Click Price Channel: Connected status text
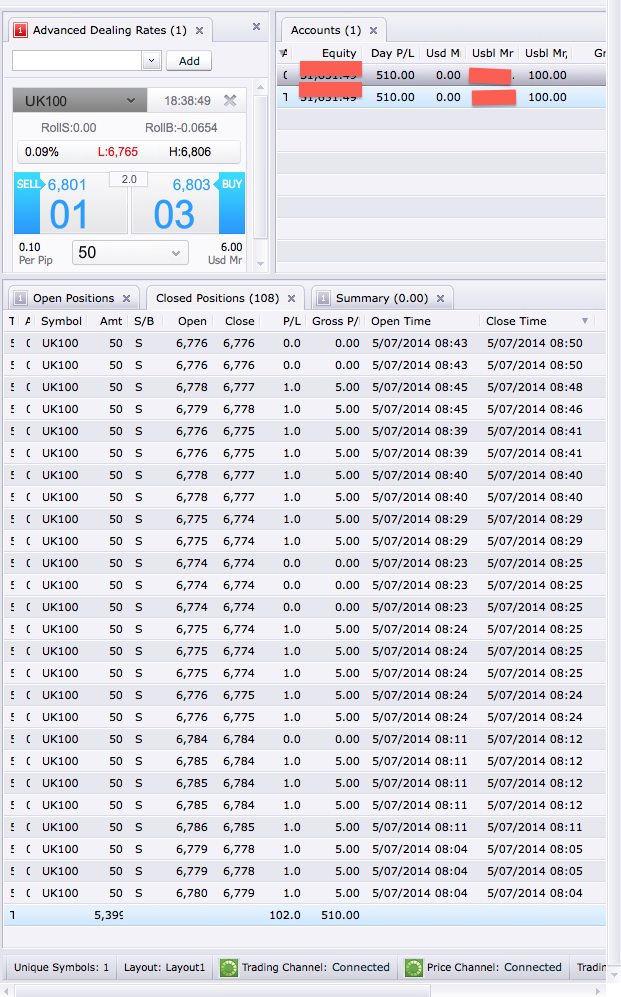 [494, 967]
